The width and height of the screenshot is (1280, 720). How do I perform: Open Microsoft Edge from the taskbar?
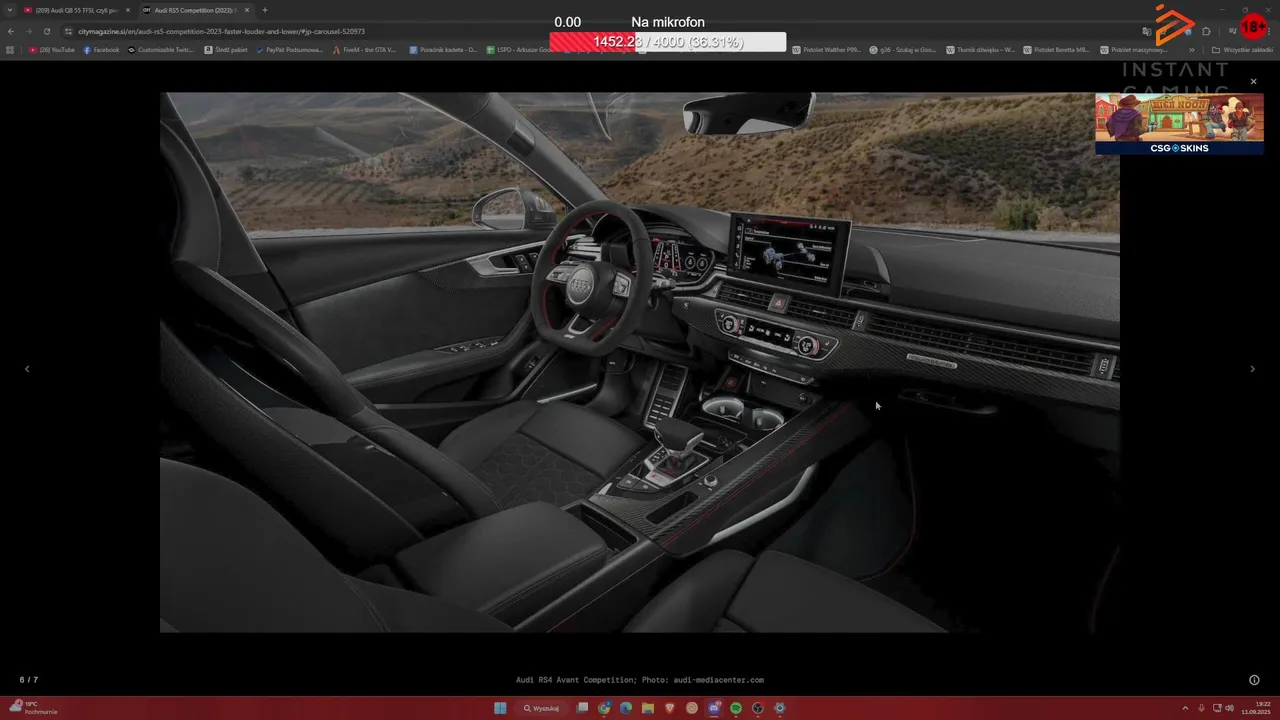pyautogui.click(x=626, y=708)
